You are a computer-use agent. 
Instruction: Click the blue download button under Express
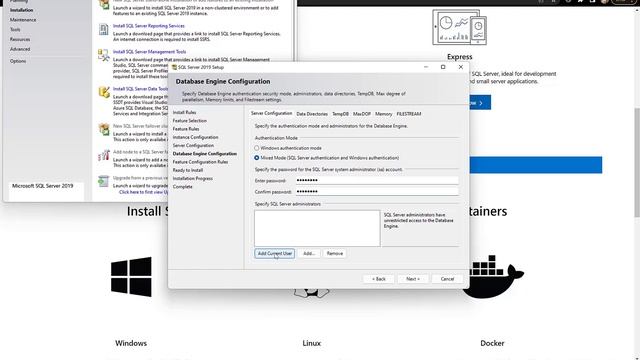click(x=480, y=103)
